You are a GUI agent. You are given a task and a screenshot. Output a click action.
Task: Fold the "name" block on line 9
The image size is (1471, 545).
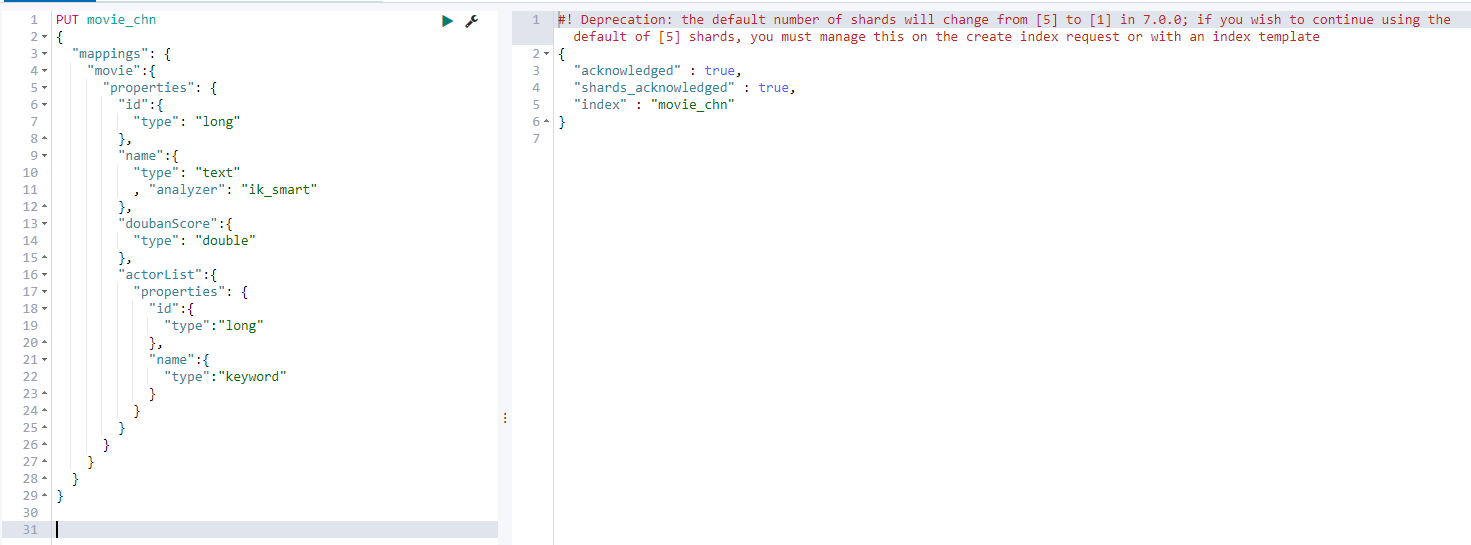[46, 156]
